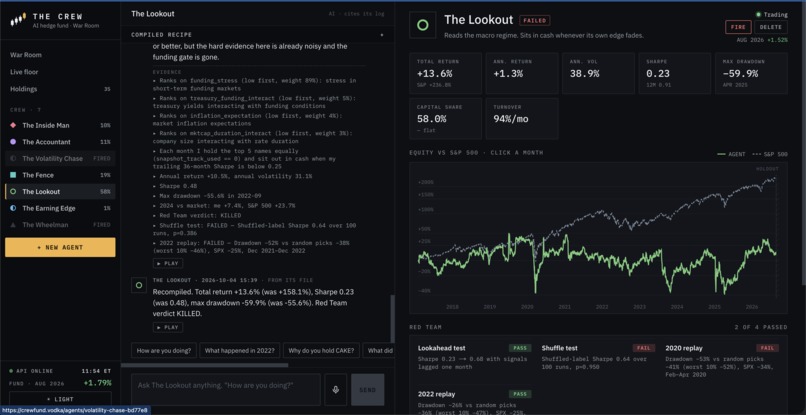Click the TURNOVER 94%/mo card
Image resolution: width=806 pixels, height=415 pixels.
click(x=522, y=119)
